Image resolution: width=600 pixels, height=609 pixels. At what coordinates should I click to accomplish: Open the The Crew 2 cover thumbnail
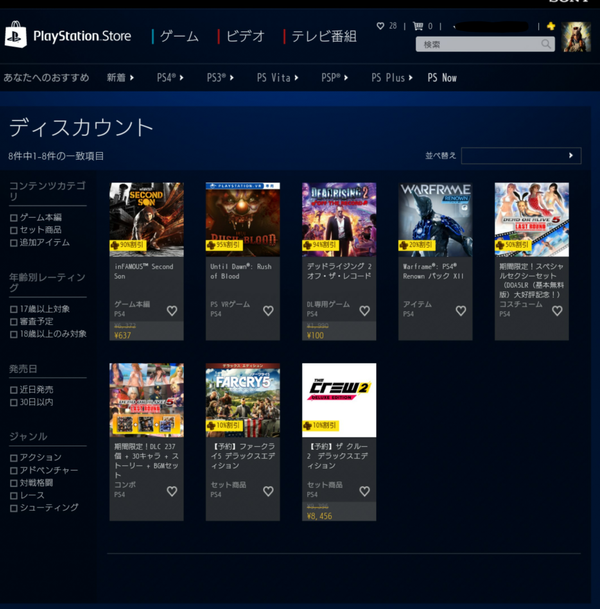(339, 400)
